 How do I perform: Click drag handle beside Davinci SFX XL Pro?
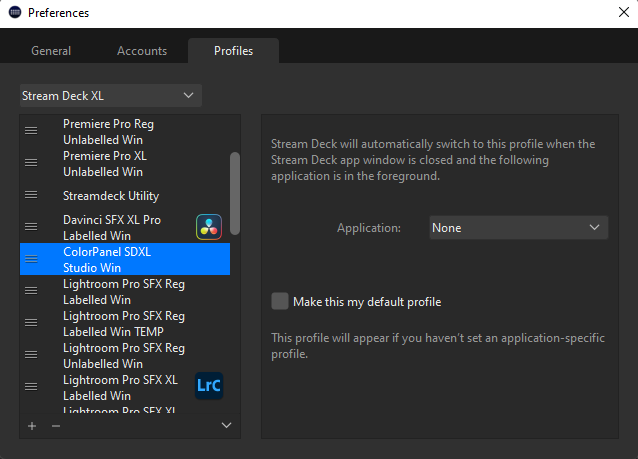pyautogui.click(x=31, y=227)
